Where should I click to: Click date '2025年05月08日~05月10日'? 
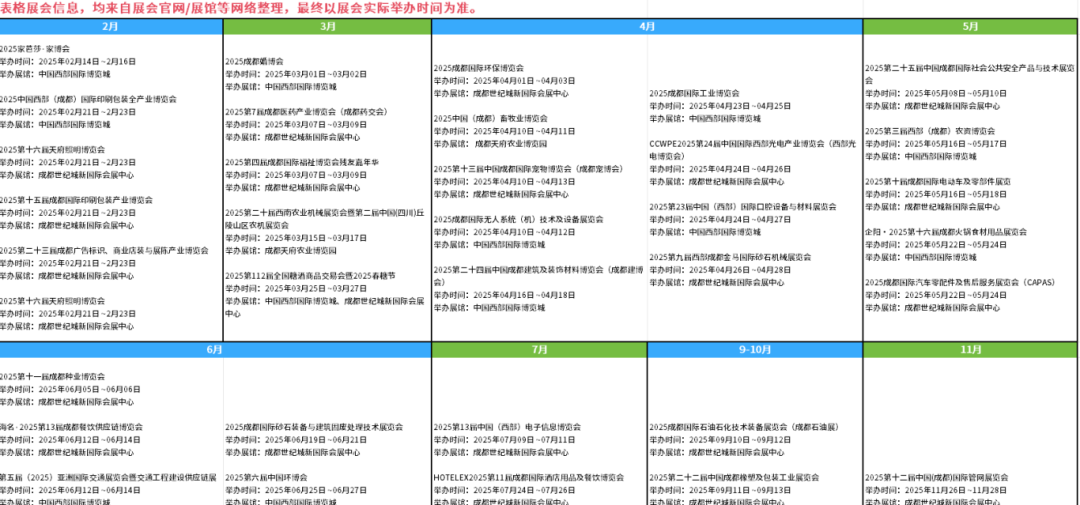coord(955,93)
